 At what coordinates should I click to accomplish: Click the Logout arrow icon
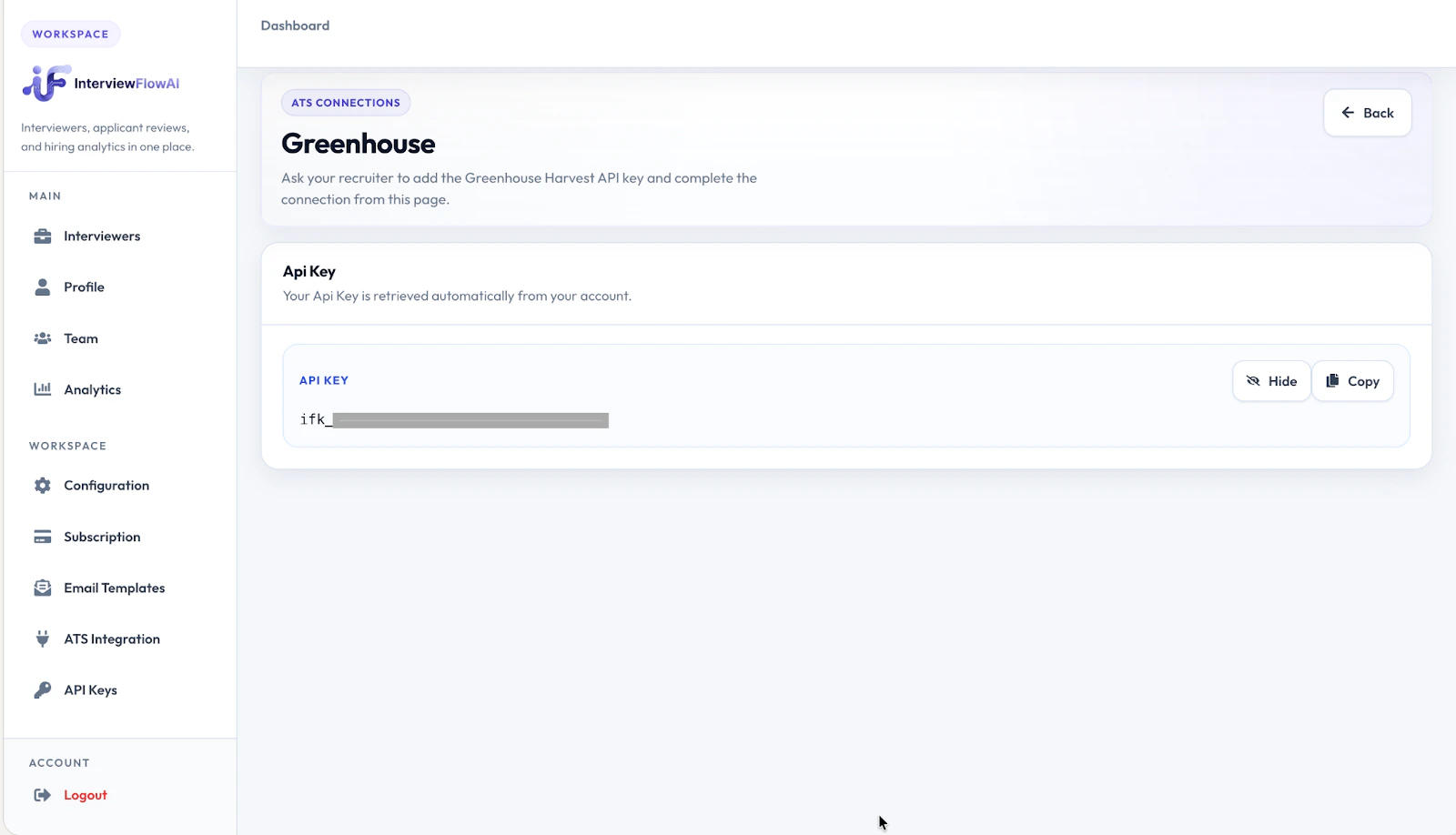(43, 795)
